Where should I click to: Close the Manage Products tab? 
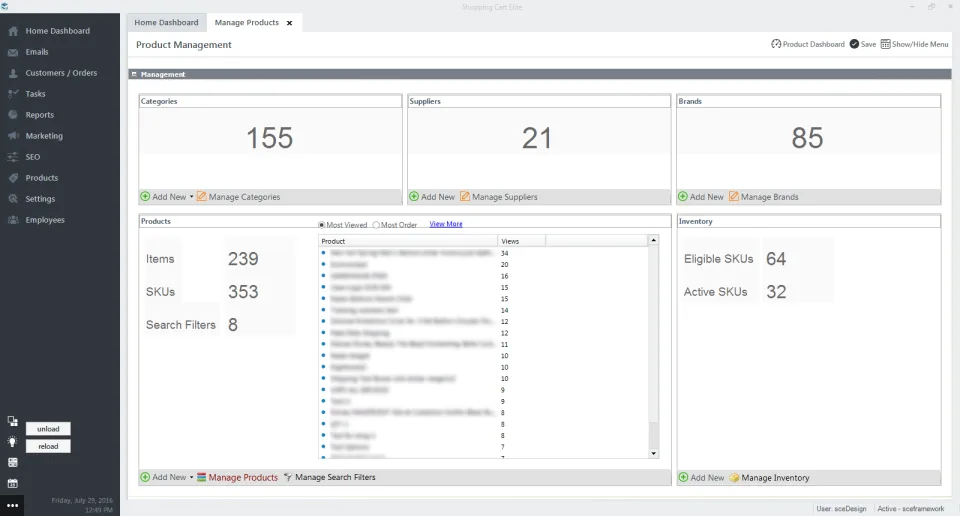[x=290, y=23]
